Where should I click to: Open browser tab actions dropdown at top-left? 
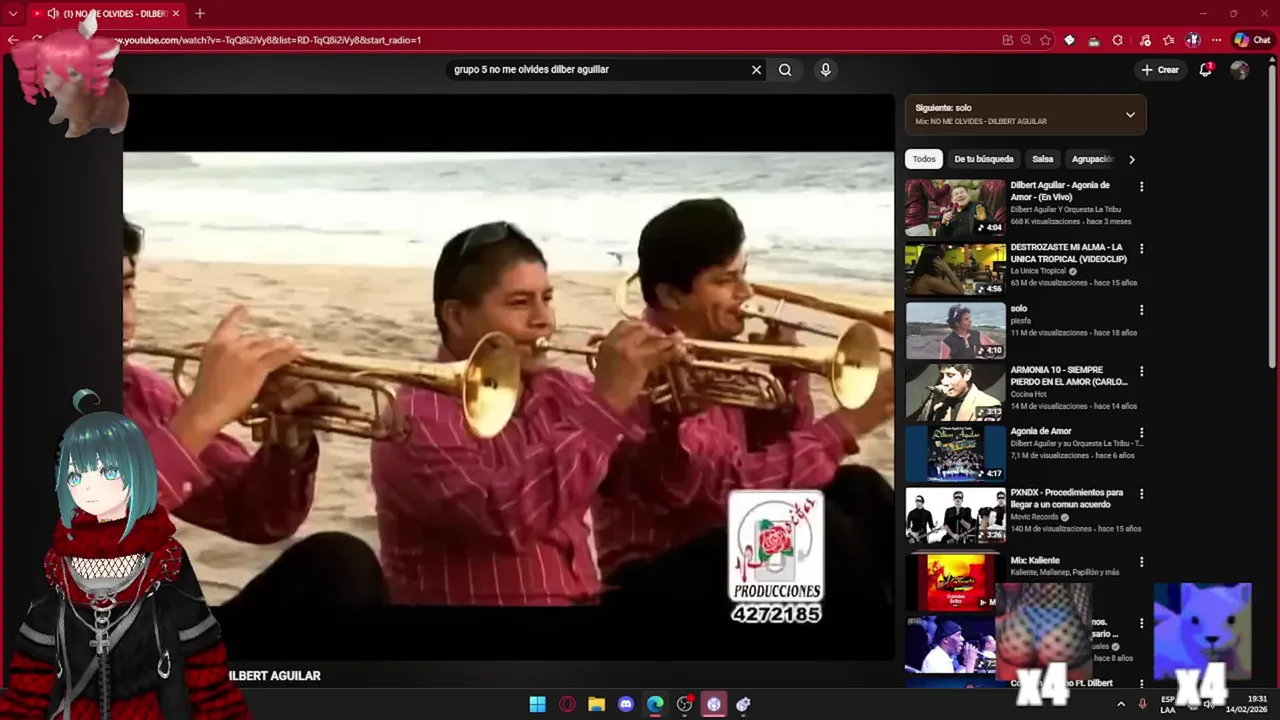click(x=13, y=14)
